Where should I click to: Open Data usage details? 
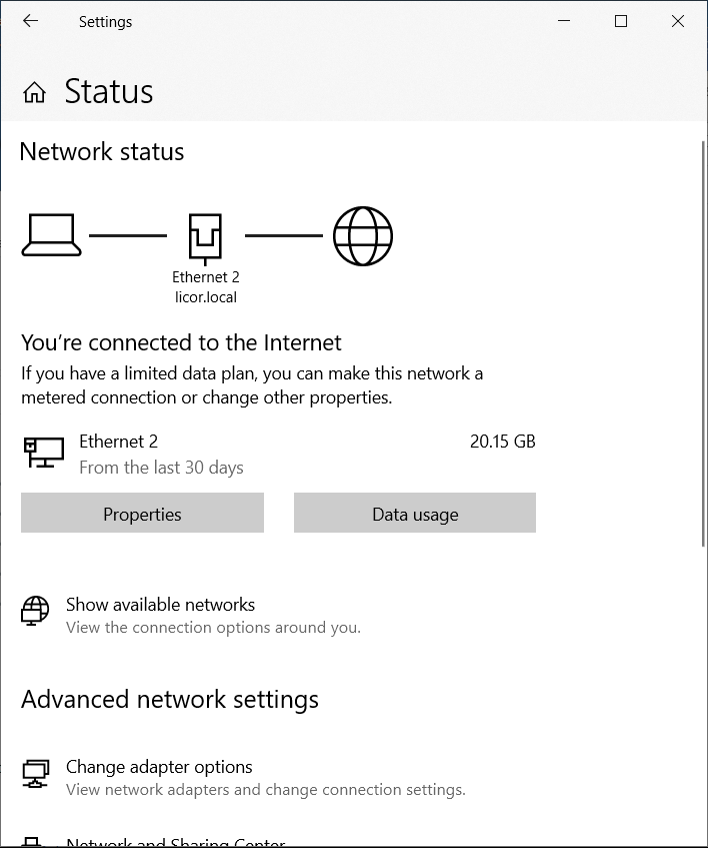click(x=415, y=513)
